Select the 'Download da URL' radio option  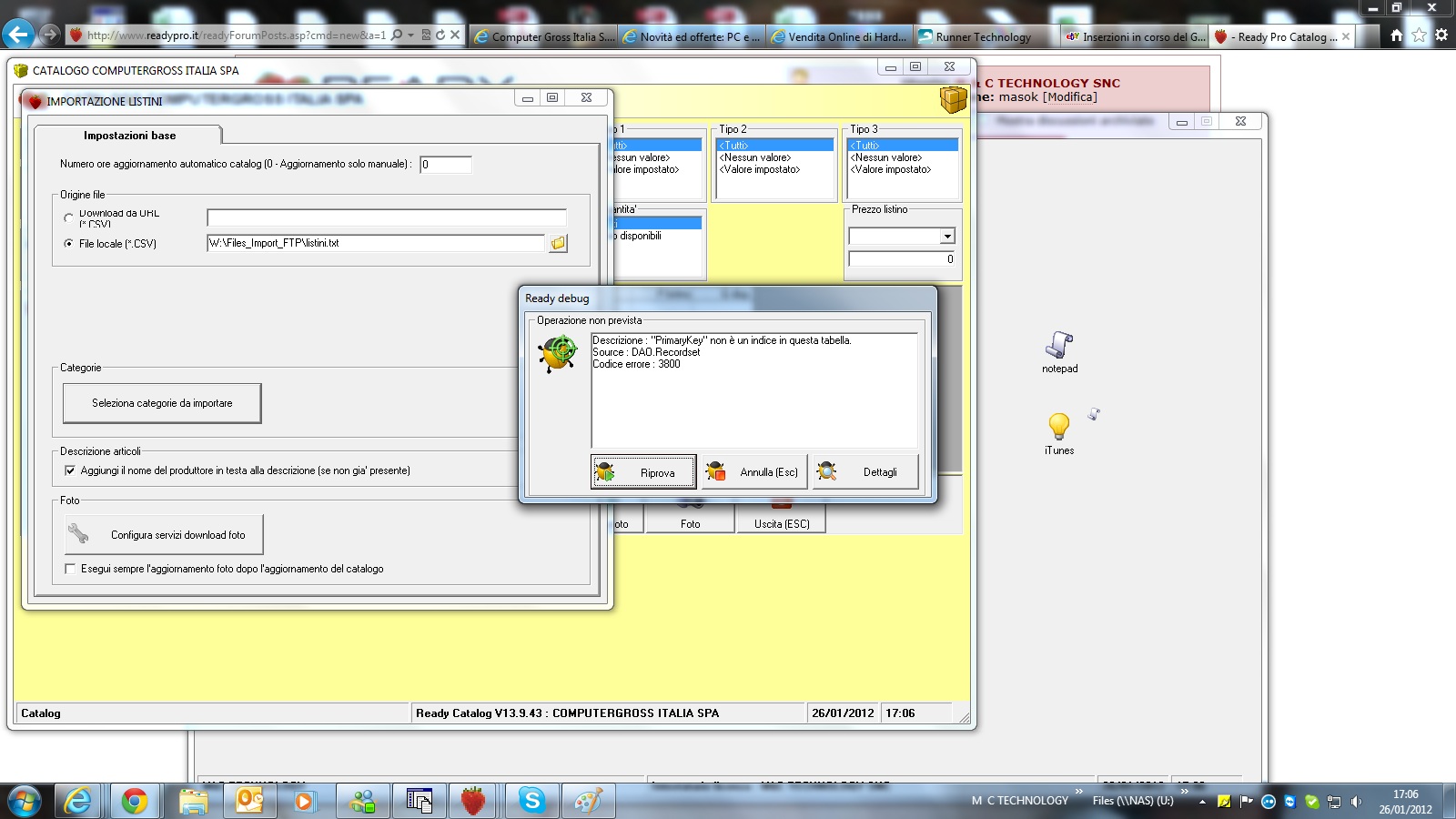point(69,218)
